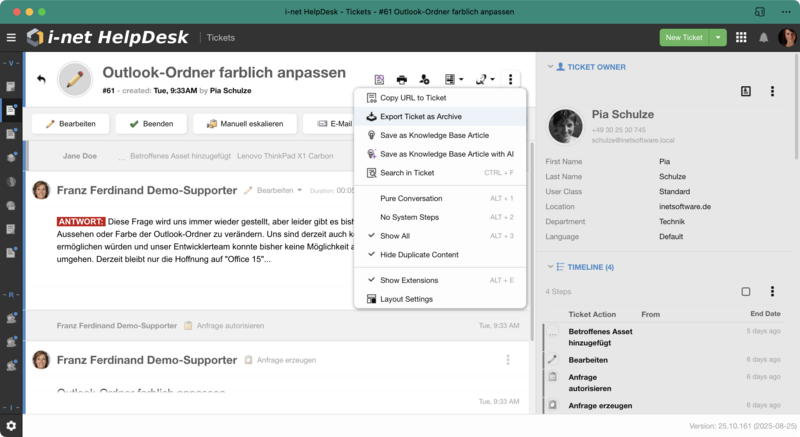Viewport: 800px width, 437px height.
Task: Open the hamburger navigation menu
Action: pyautogui.click(x=11, y=37)
